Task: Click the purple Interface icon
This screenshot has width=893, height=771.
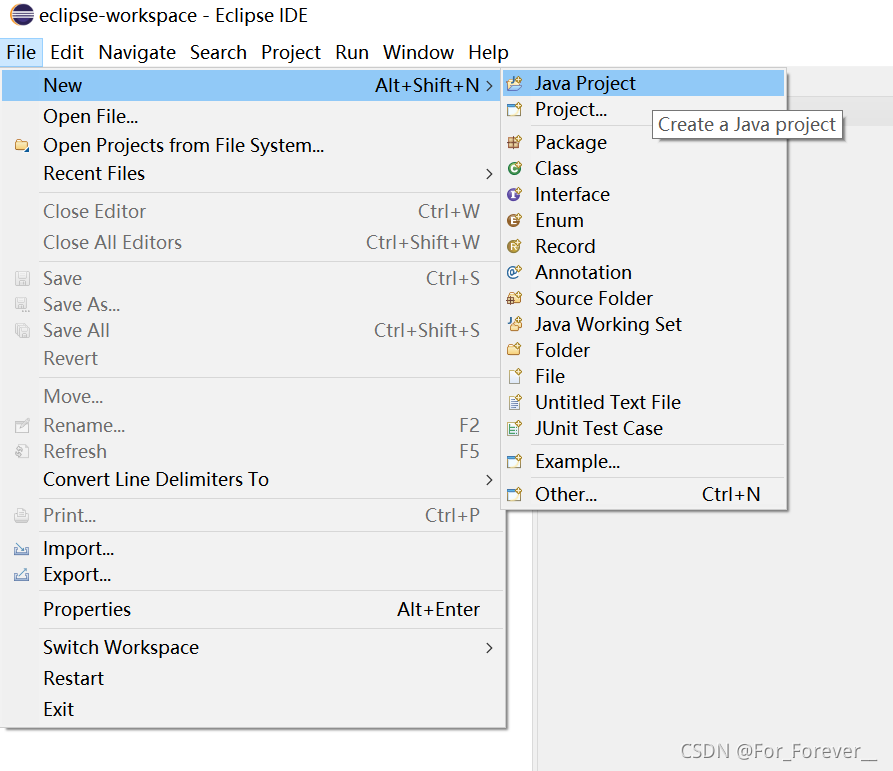Action: pyautogui.click(x=514, y=194)
